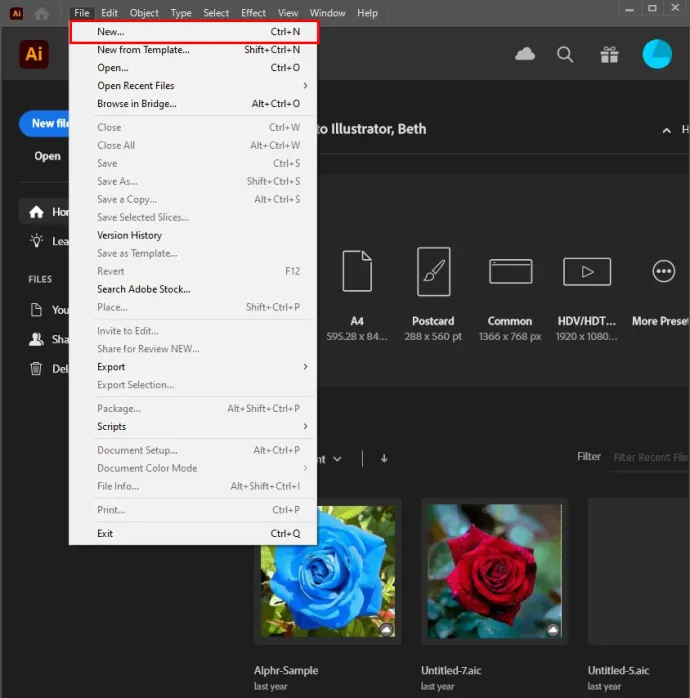Open More Presets ellipsis icon
Viewport: 690px width, 698px height.
[x=664, y=271]
